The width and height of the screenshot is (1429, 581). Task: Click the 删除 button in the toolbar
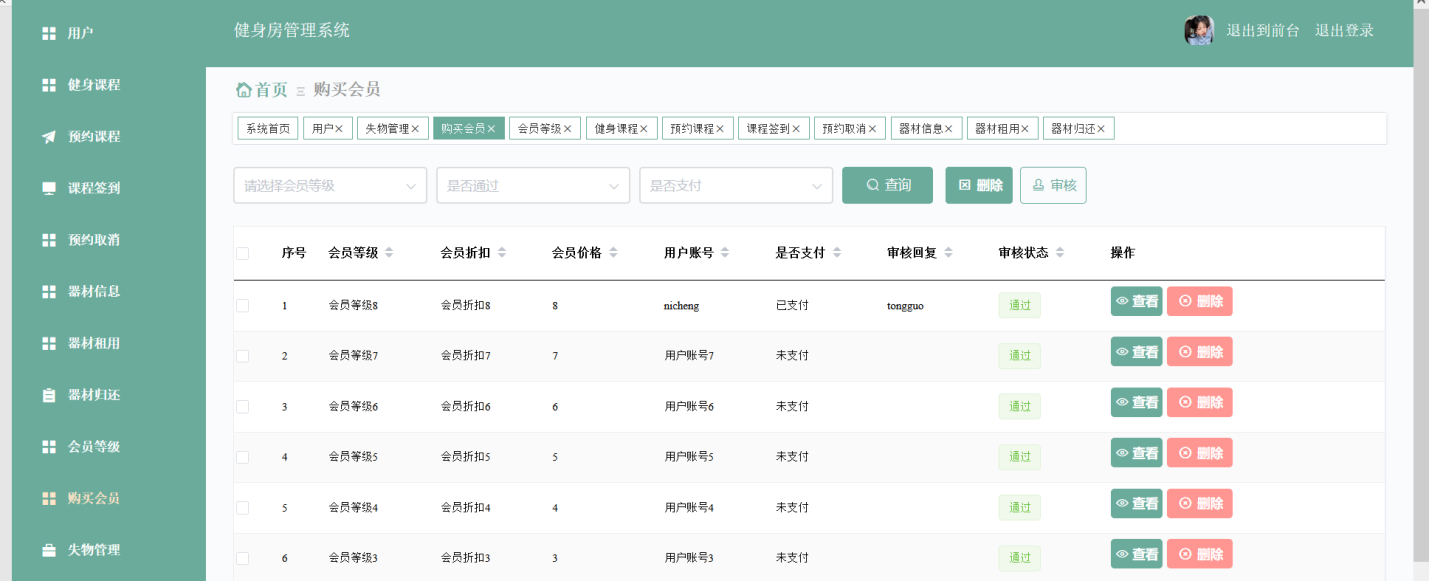click(x=979, y=185)
